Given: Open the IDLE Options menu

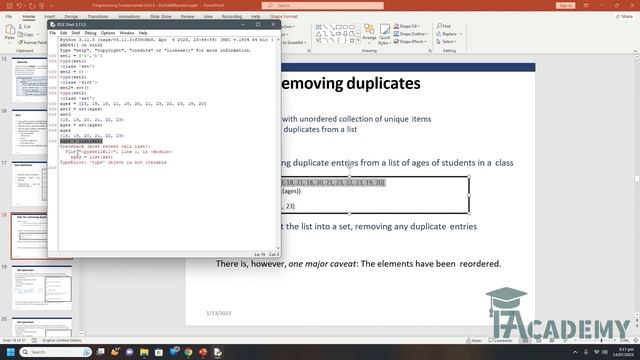Looking at the screenshot, I should [108, 33].
